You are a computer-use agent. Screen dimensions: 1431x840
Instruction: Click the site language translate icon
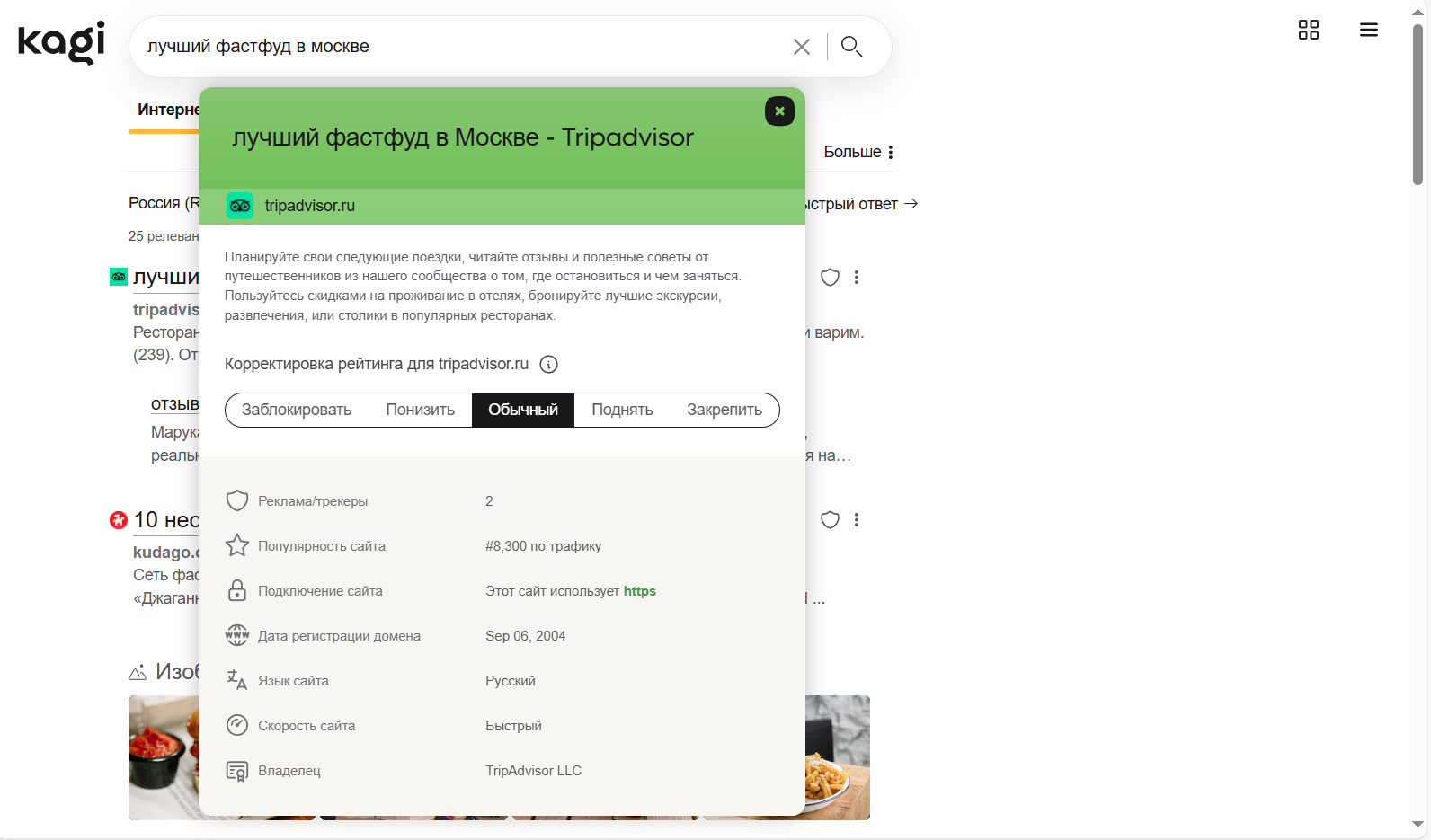[x=237, y=680]
